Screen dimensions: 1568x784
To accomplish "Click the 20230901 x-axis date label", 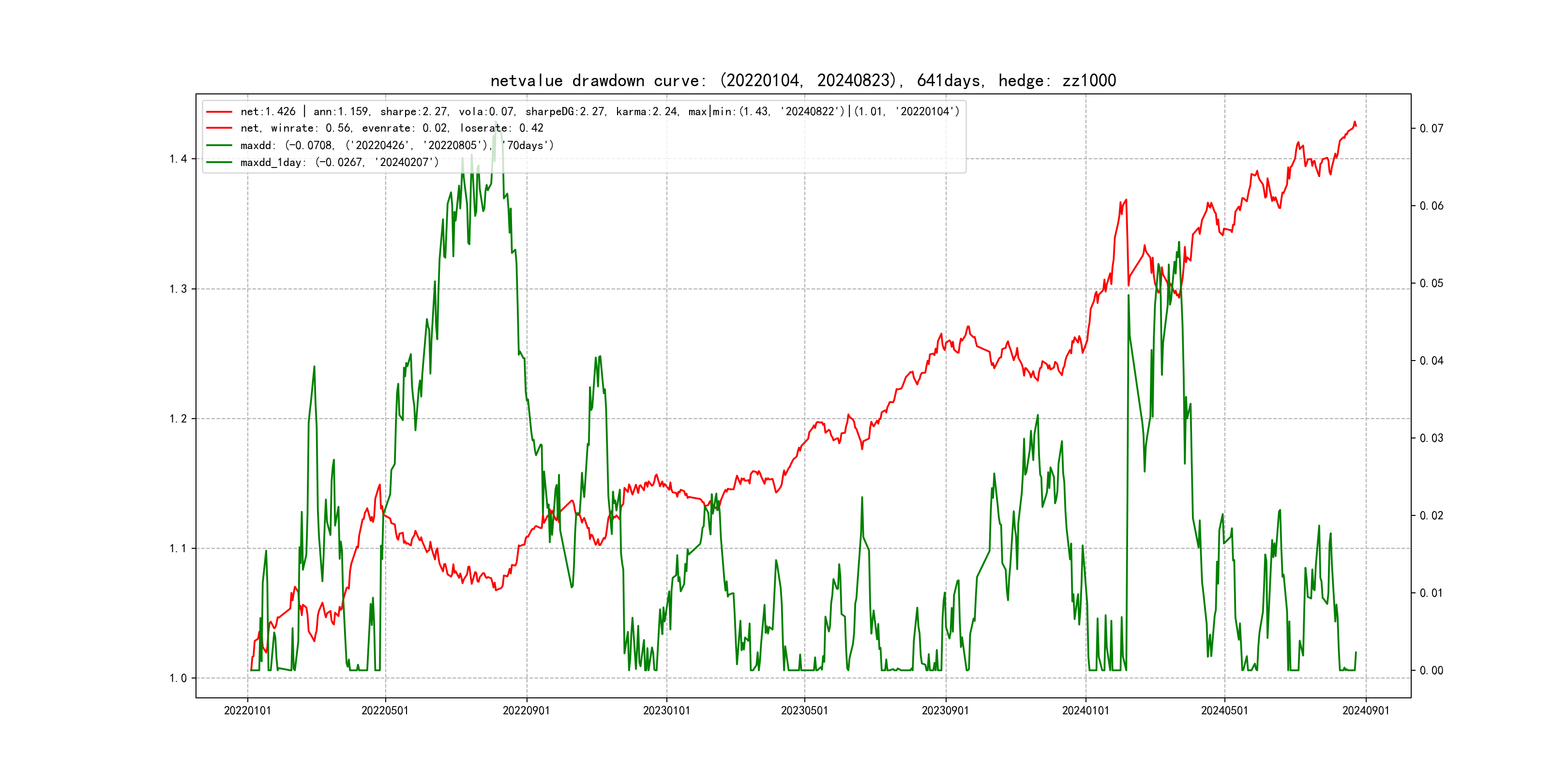I will [x=945, y=710].
